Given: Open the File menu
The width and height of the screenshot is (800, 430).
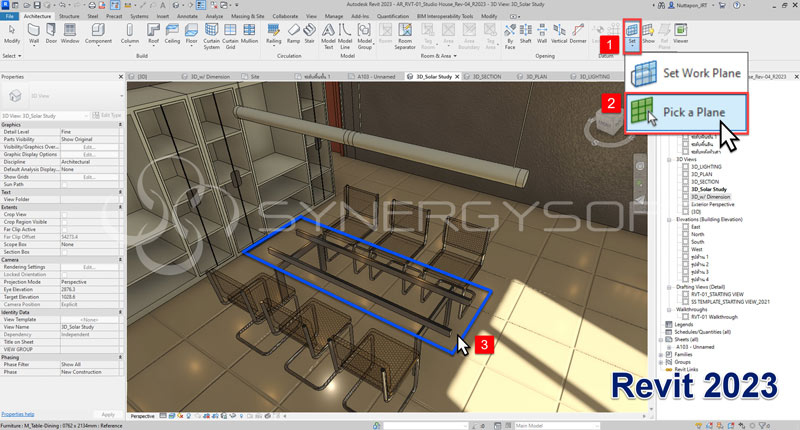Looking at the screenshot, I should click(10, 16).
